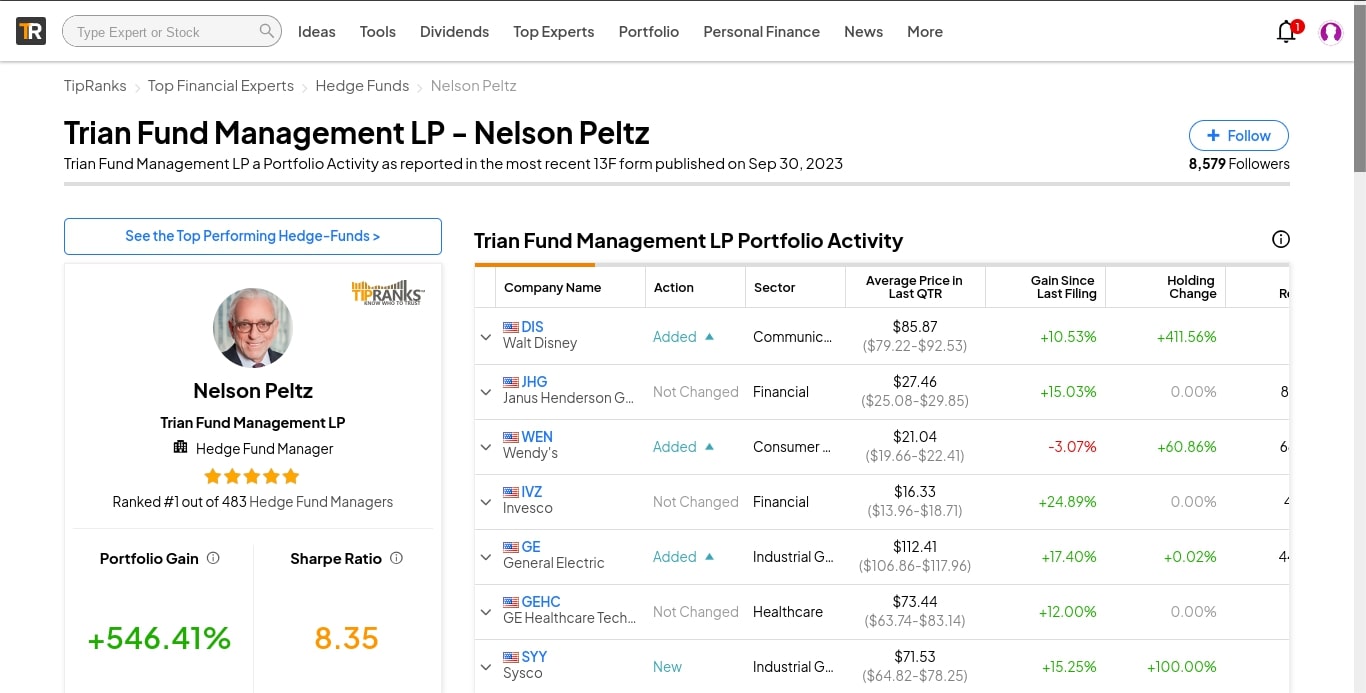Expand the Sysco row chevron

coord(486,667)
